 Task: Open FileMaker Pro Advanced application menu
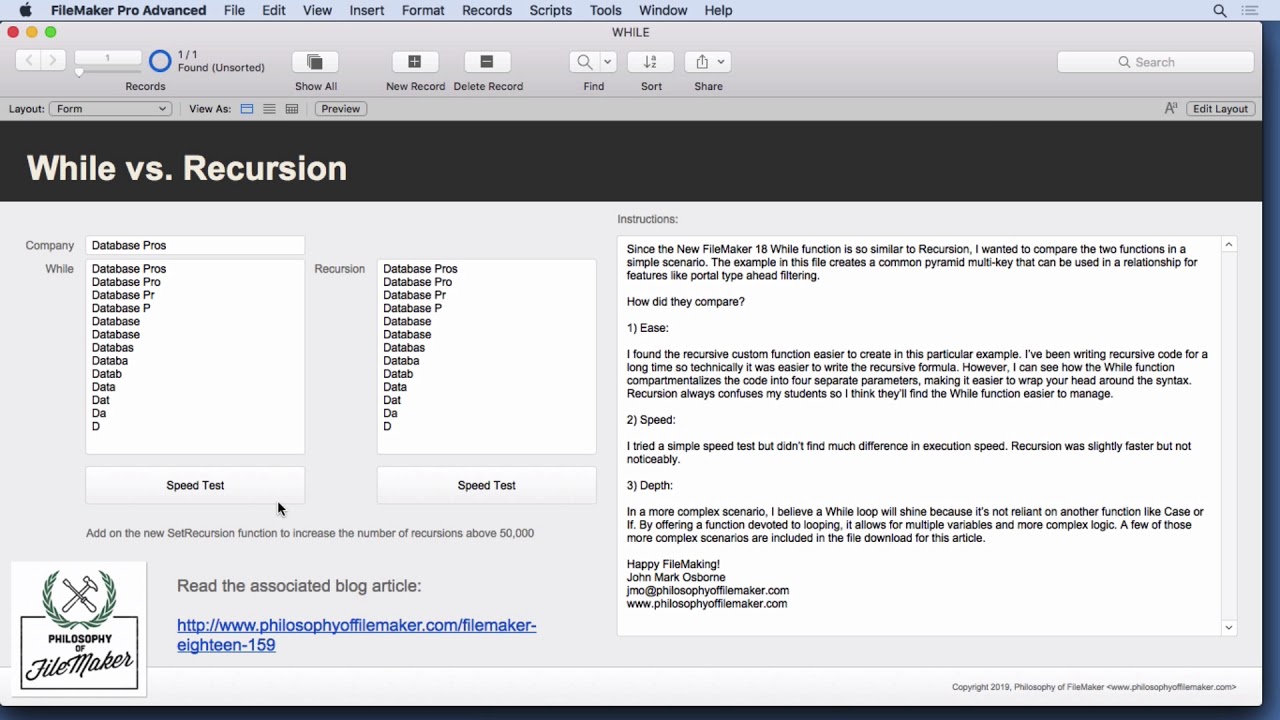(129, 10)
